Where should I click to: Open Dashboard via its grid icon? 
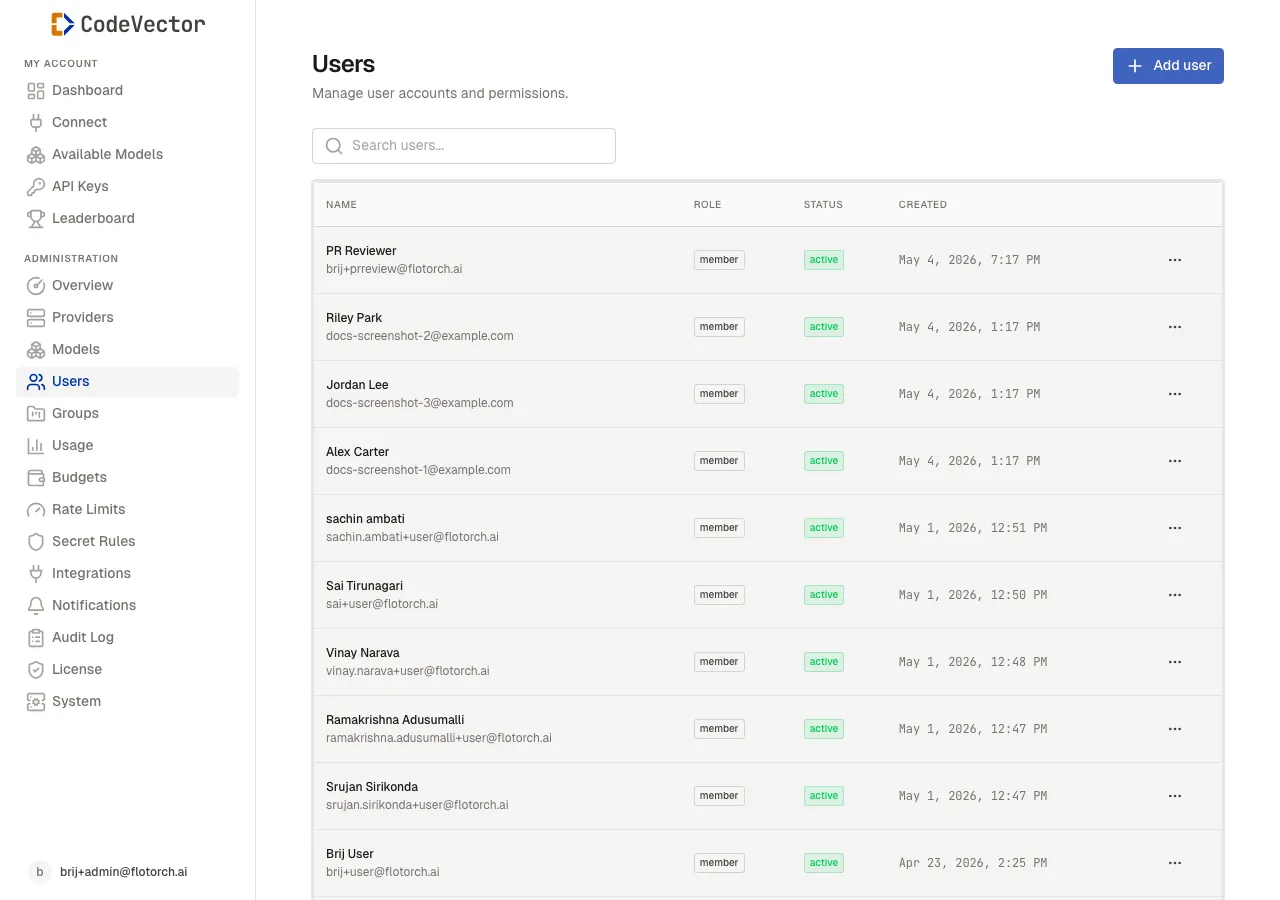[x=36, y=91]
